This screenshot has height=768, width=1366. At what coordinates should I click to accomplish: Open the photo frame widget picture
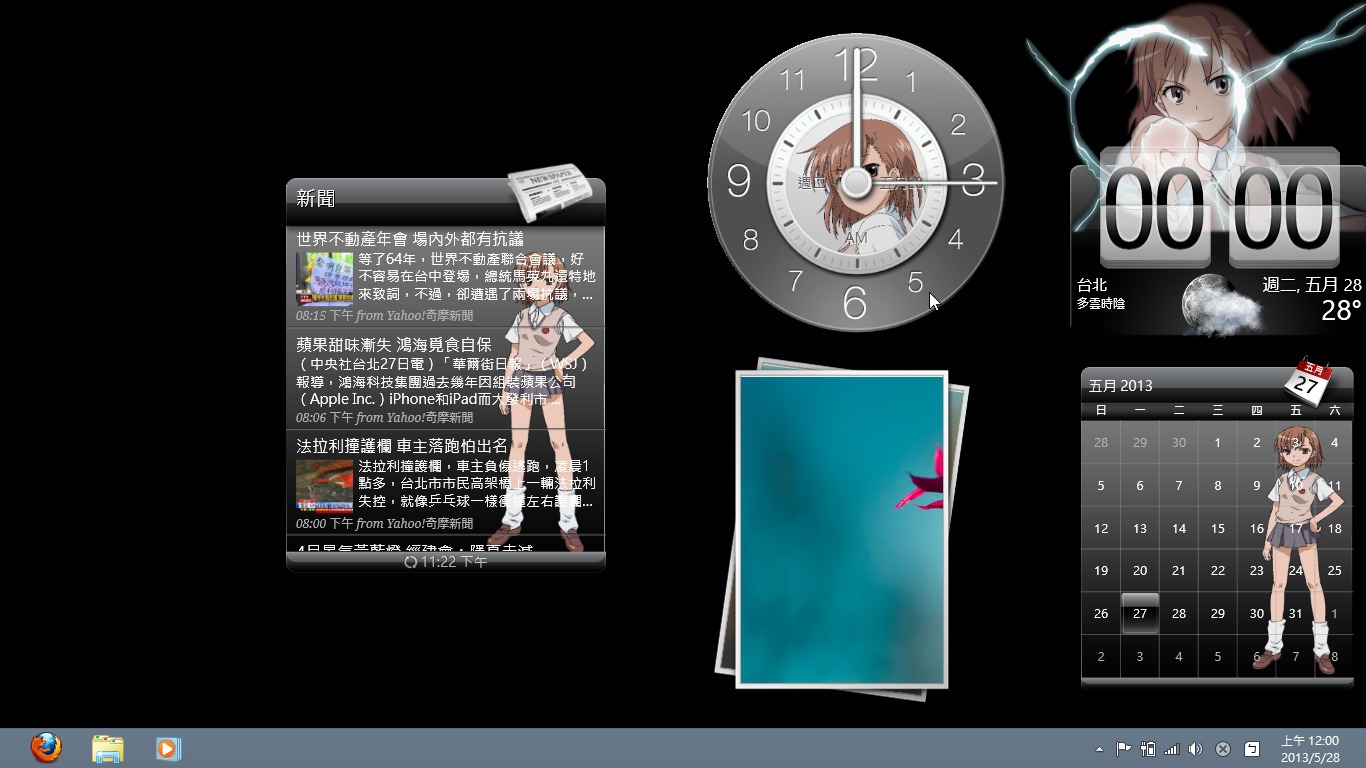(x=842, y=529)
